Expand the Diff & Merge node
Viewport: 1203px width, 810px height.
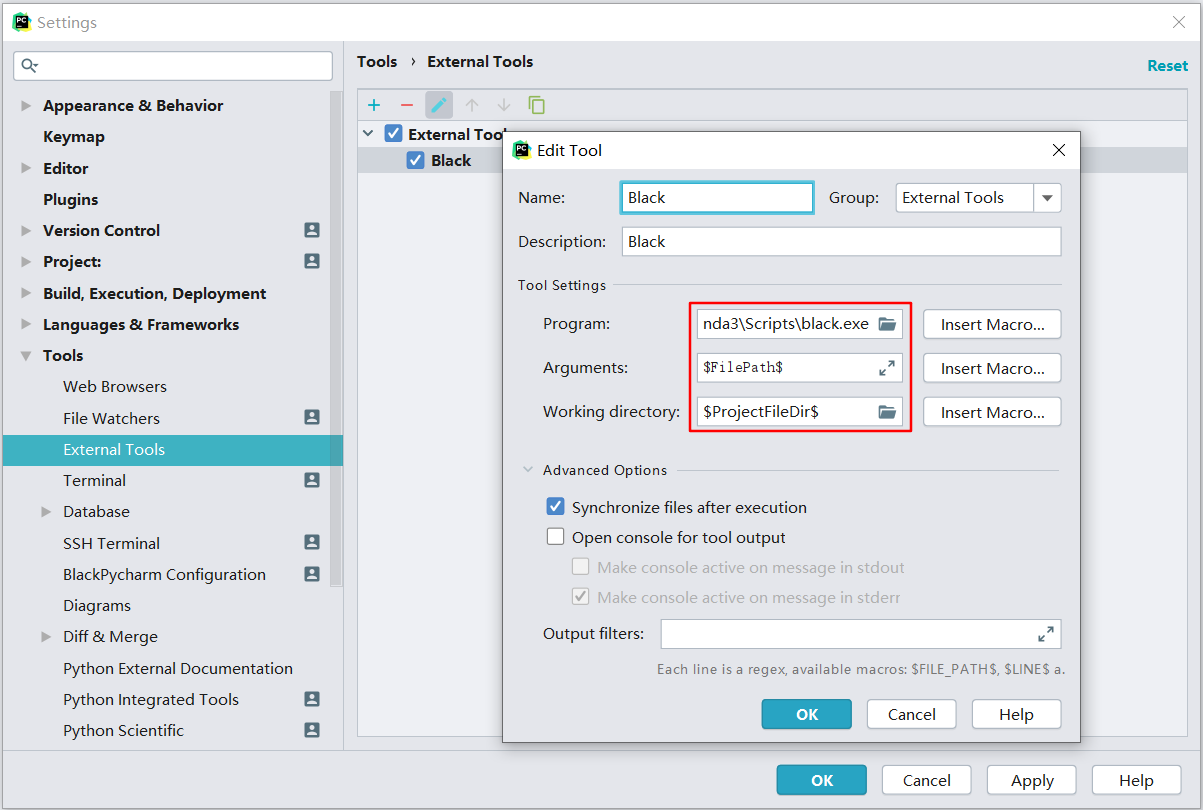coord(46,636)
